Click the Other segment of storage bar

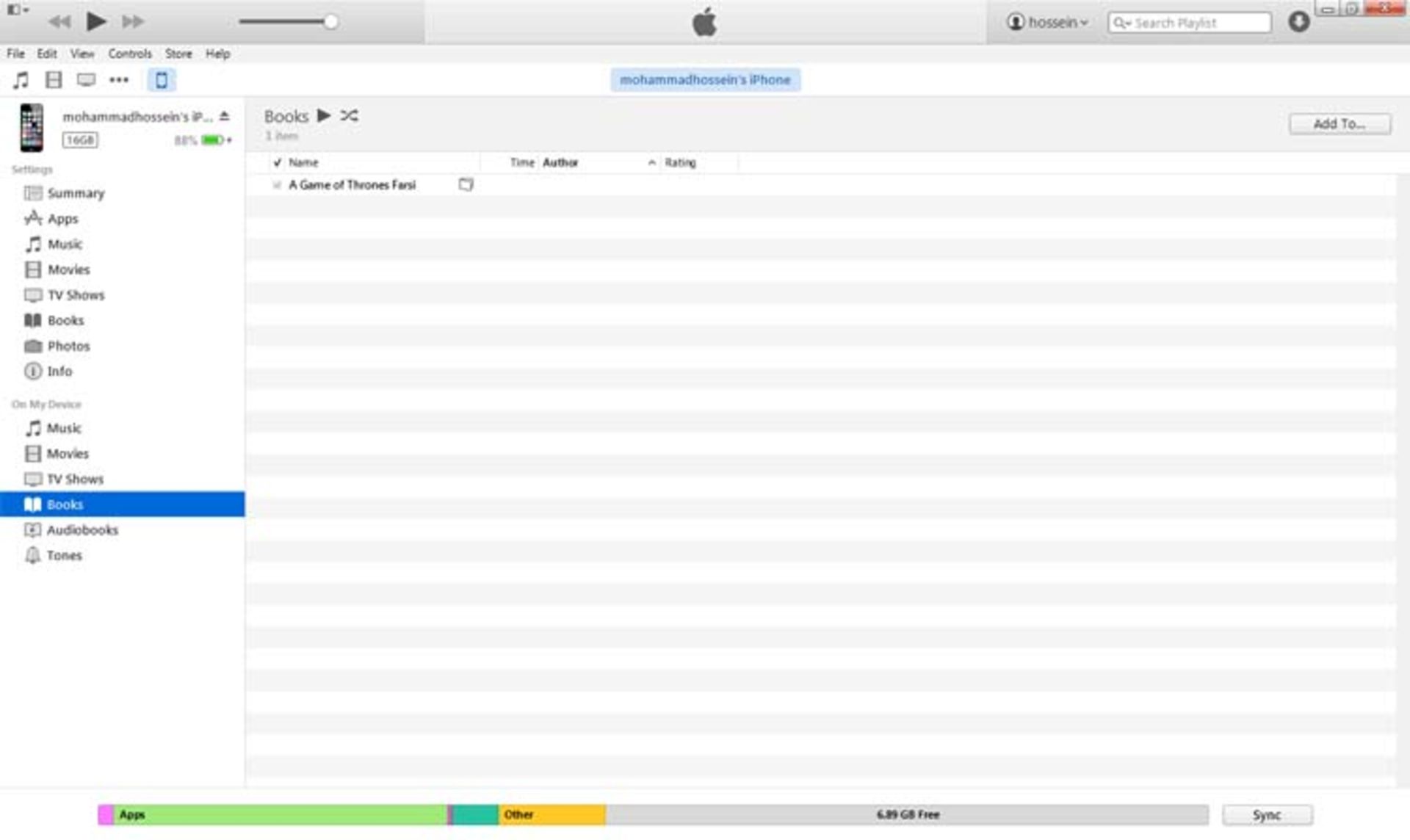[x=552, y=814]
